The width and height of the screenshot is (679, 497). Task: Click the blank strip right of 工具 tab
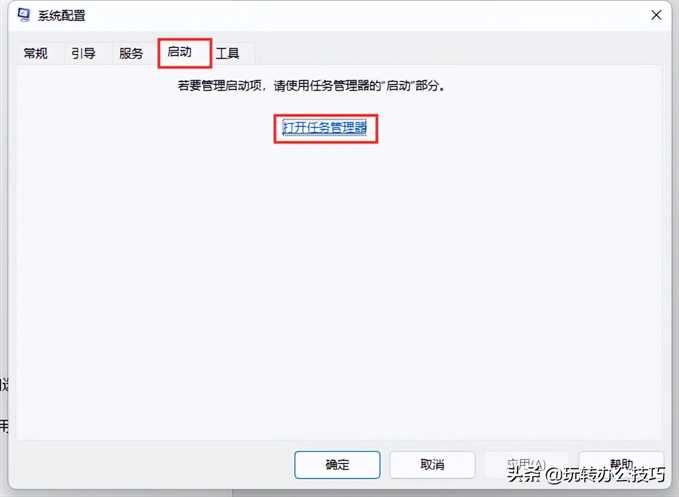tap(459, 53)
